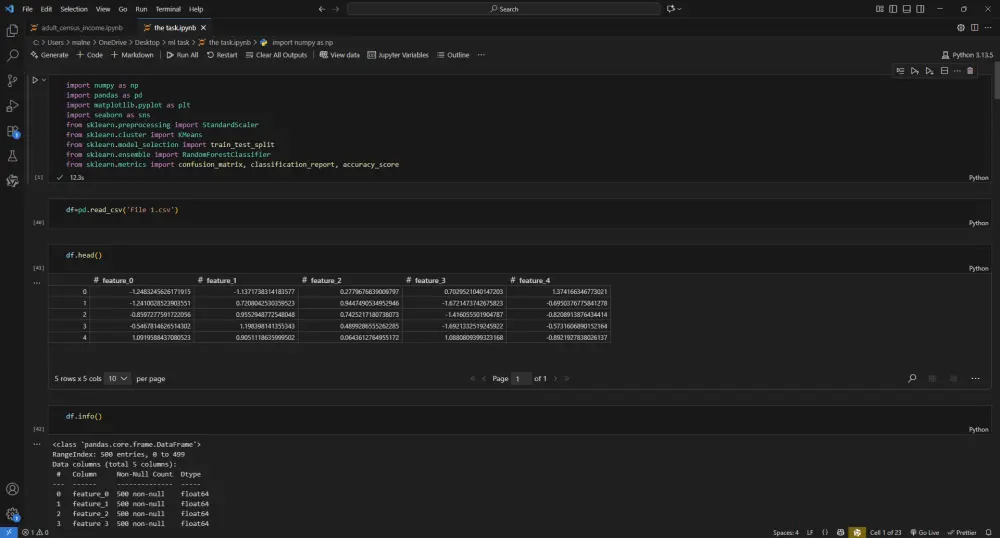Click Go Live in status bar
1000x538 pixels.
(x=925, y=532)
